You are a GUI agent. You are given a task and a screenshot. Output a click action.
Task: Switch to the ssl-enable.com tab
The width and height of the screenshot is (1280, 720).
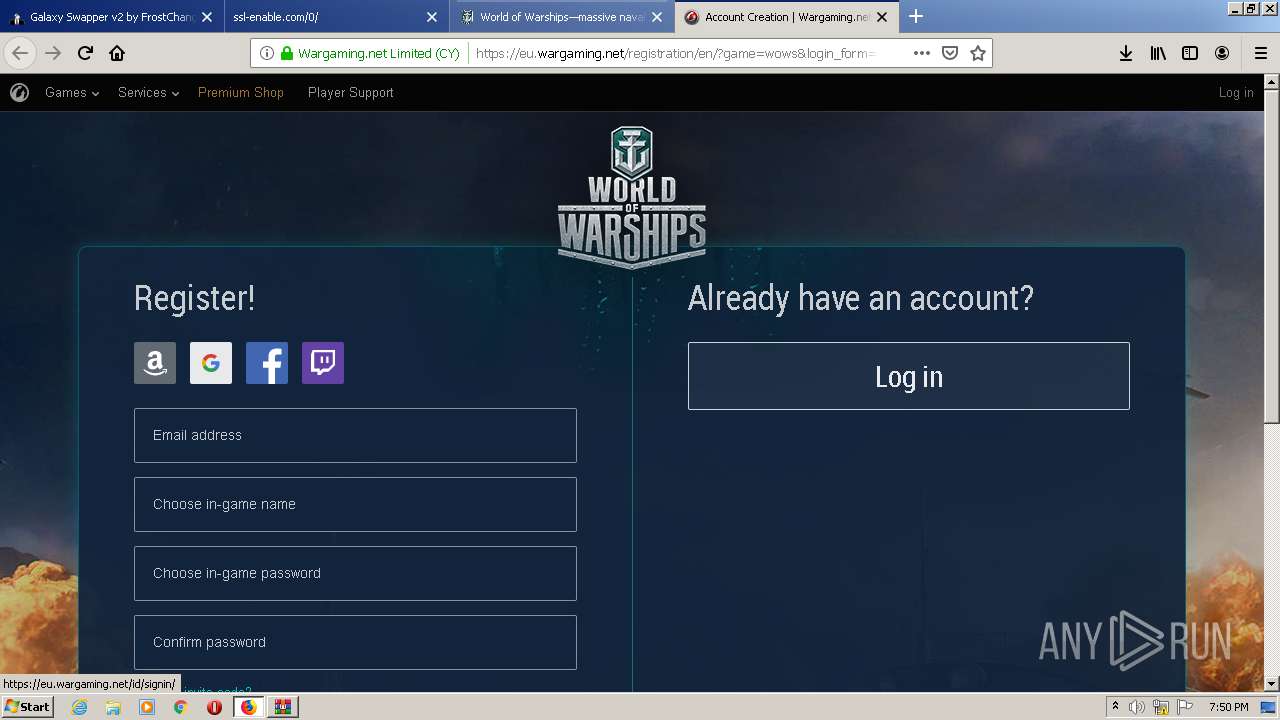[x=335, y=17]
